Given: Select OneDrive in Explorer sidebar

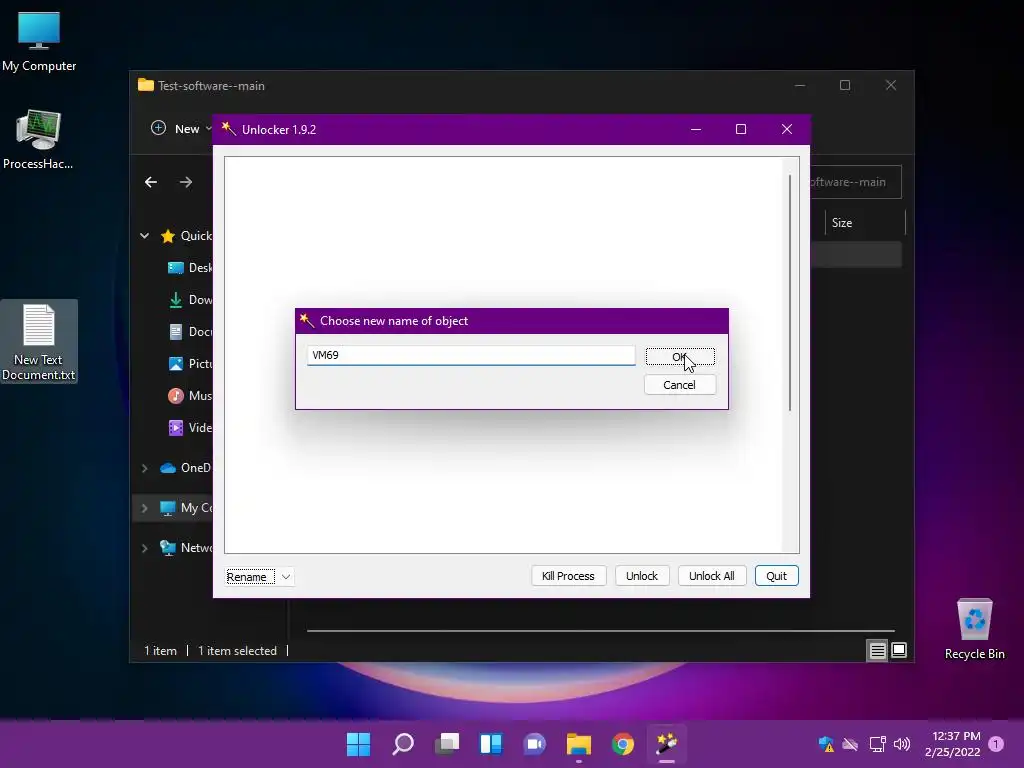Looking at the screenshot, I should pyautogui.click(x=186, y=468).
